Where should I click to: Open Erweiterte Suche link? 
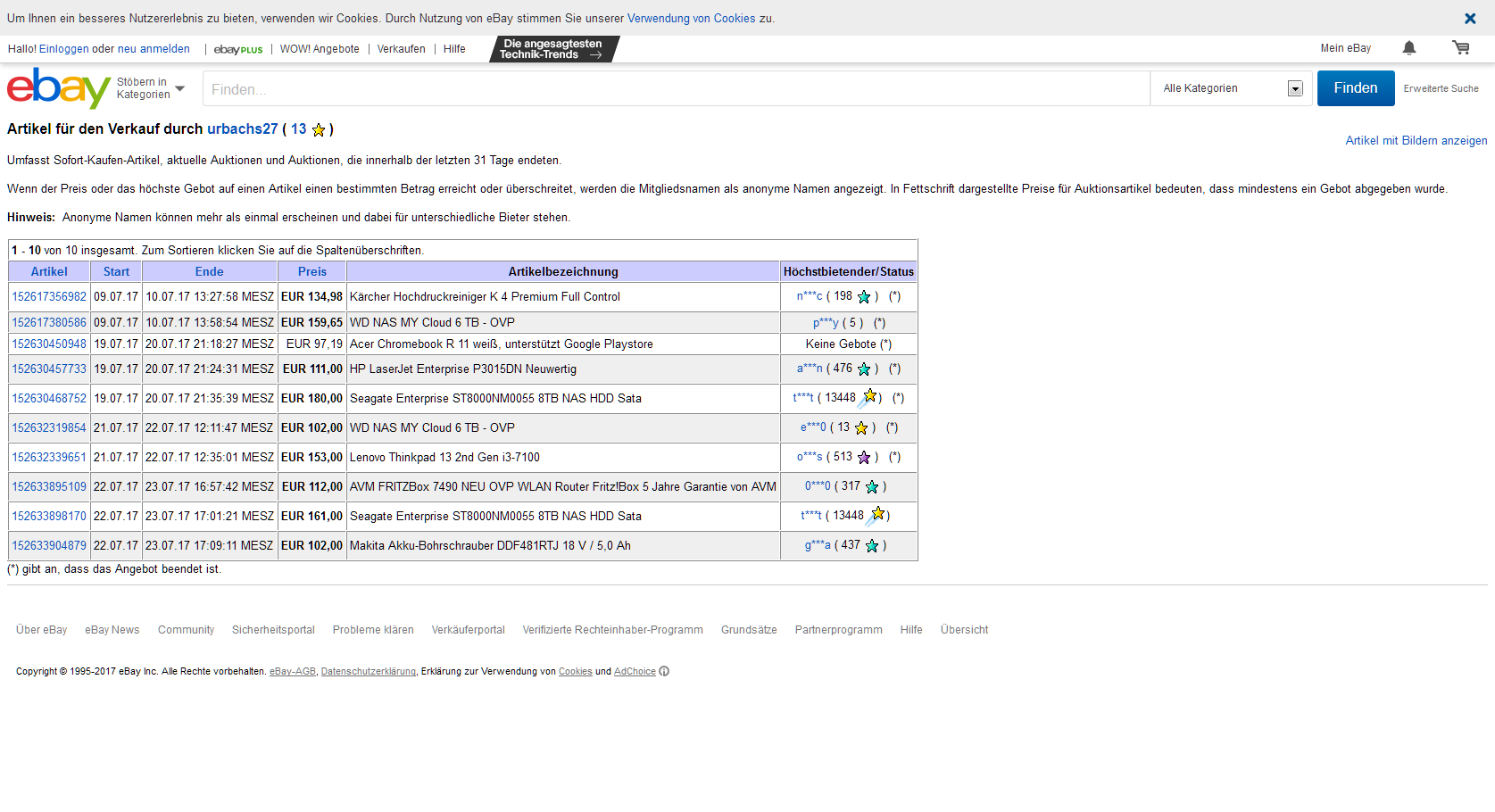pyautogui.click(x=1441, y=88)
